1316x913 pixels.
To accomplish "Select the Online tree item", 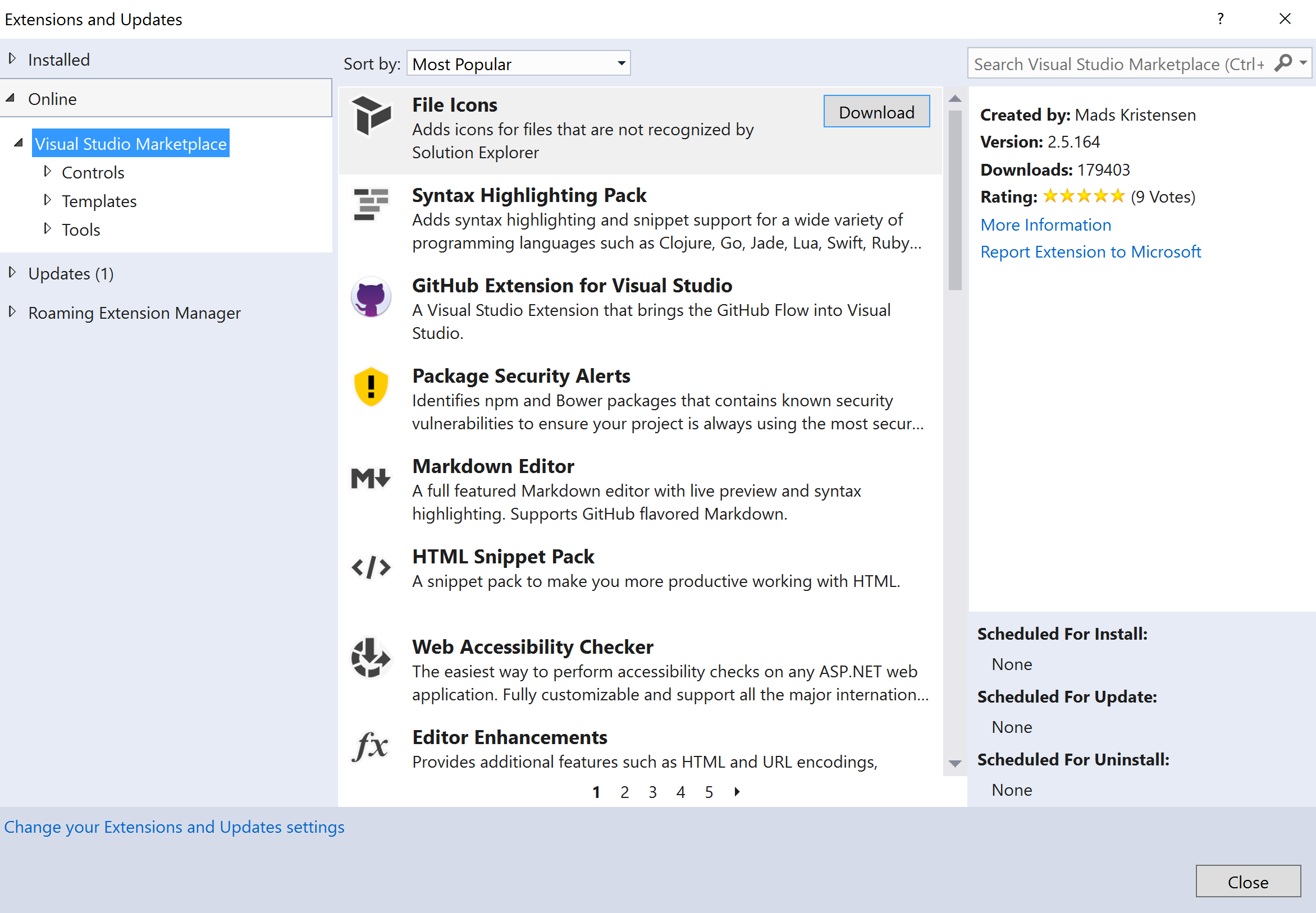I will [x=52, y=99].
